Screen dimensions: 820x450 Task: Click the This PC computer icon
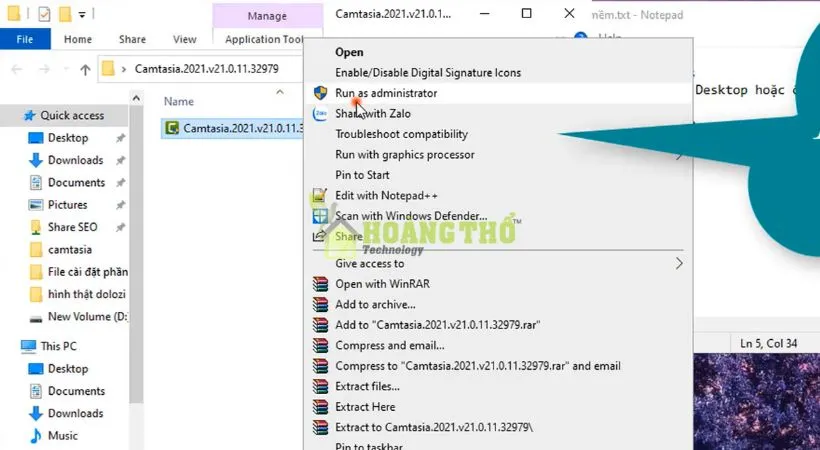click(28, 346)
